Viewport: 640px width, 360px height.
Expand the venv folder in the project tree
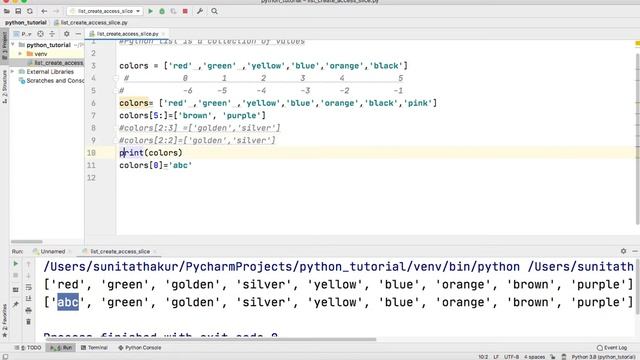coord(20,54)
